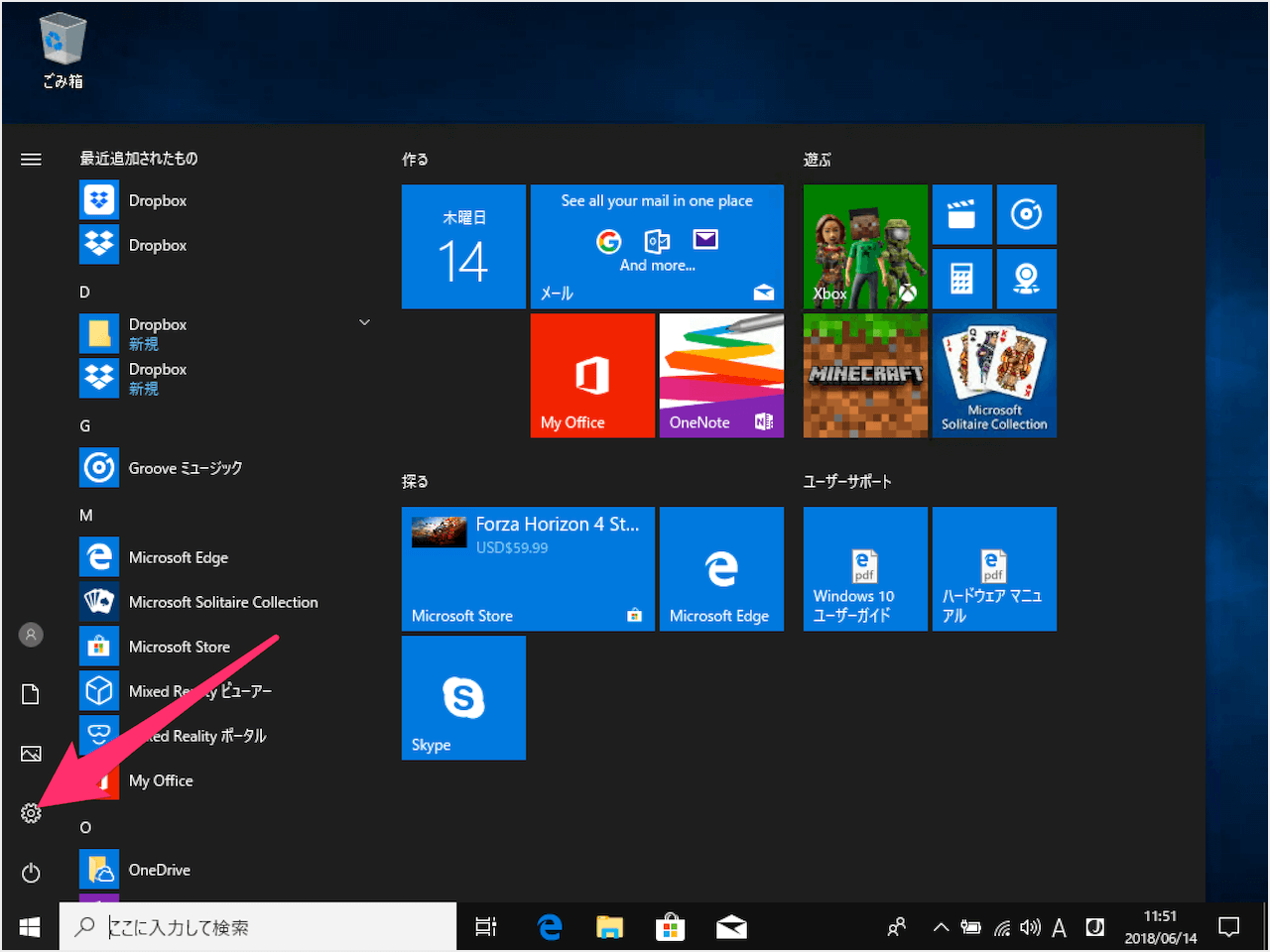Image resolution: width=1270 pixels, height=952 pixels.
Task: Open the Action Center notification icon
Action: 1229,927
